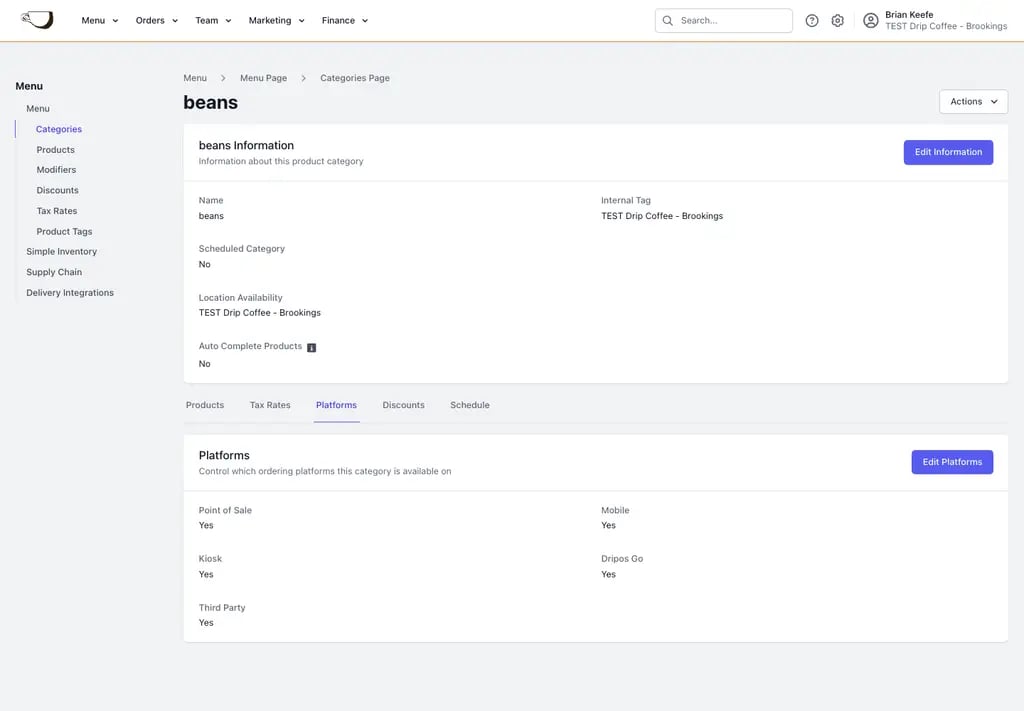Switch to the Tax Rates tab
The width and height of the screenshot is (1024, 711).
tap(270, 405)
